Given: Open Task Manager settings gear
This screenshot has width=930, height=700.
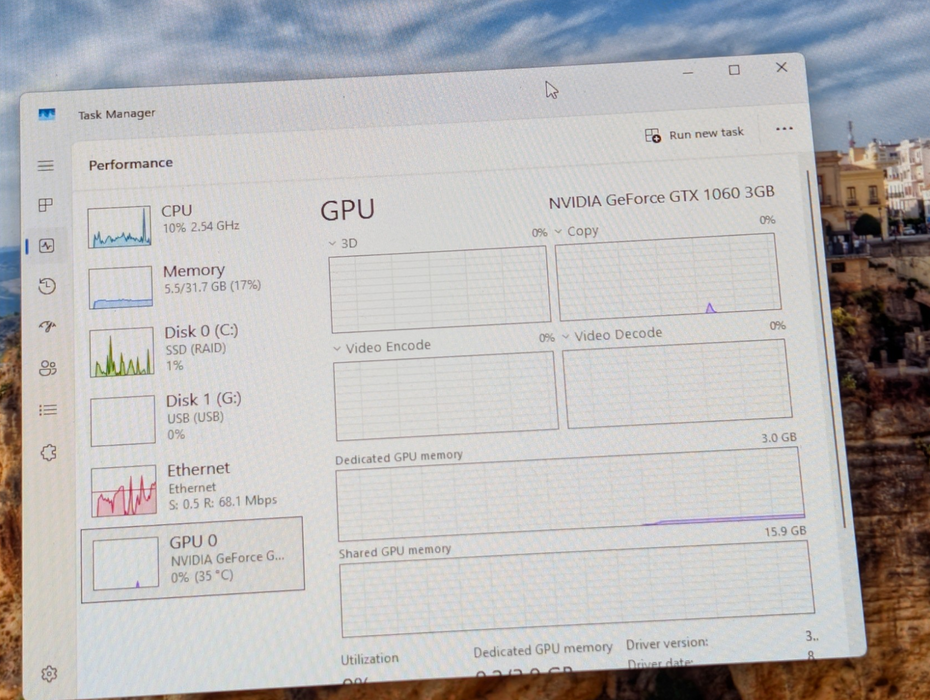Looking at the screenshot, I should pos(49,674).
